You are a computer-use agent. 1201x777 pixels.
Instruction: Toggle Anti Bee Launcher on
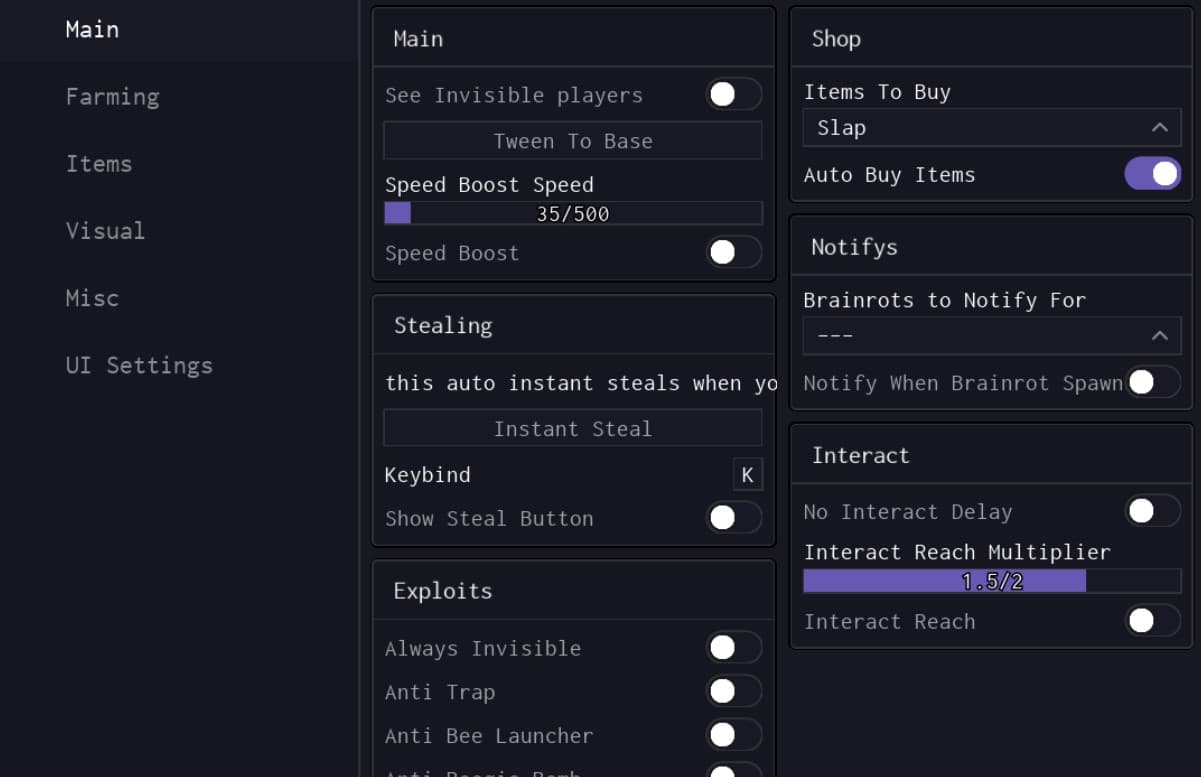coord(734,735)
